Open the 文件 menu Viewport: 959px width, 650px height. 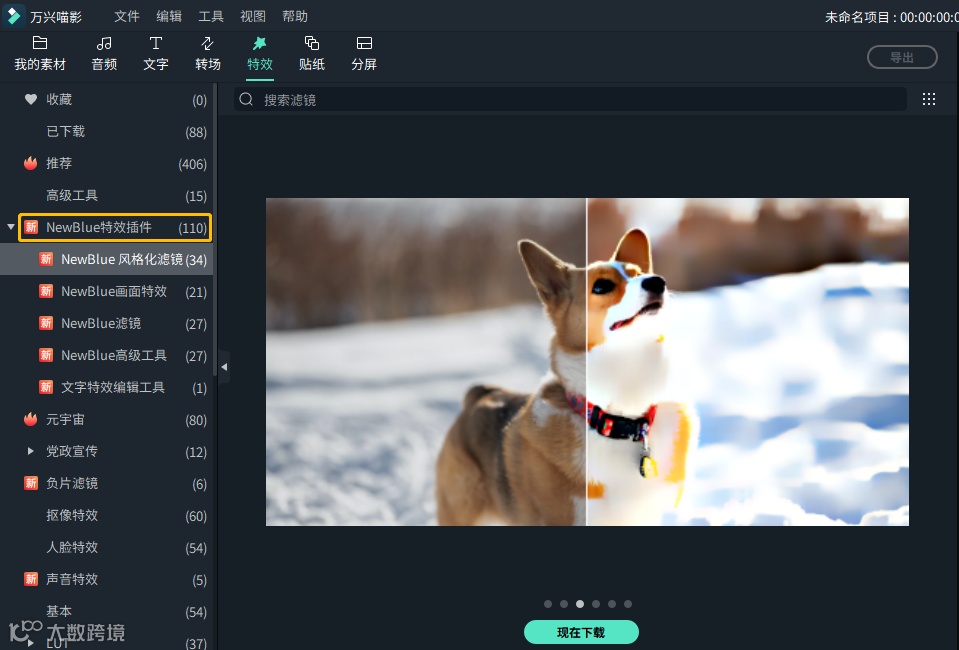point(127,17)
